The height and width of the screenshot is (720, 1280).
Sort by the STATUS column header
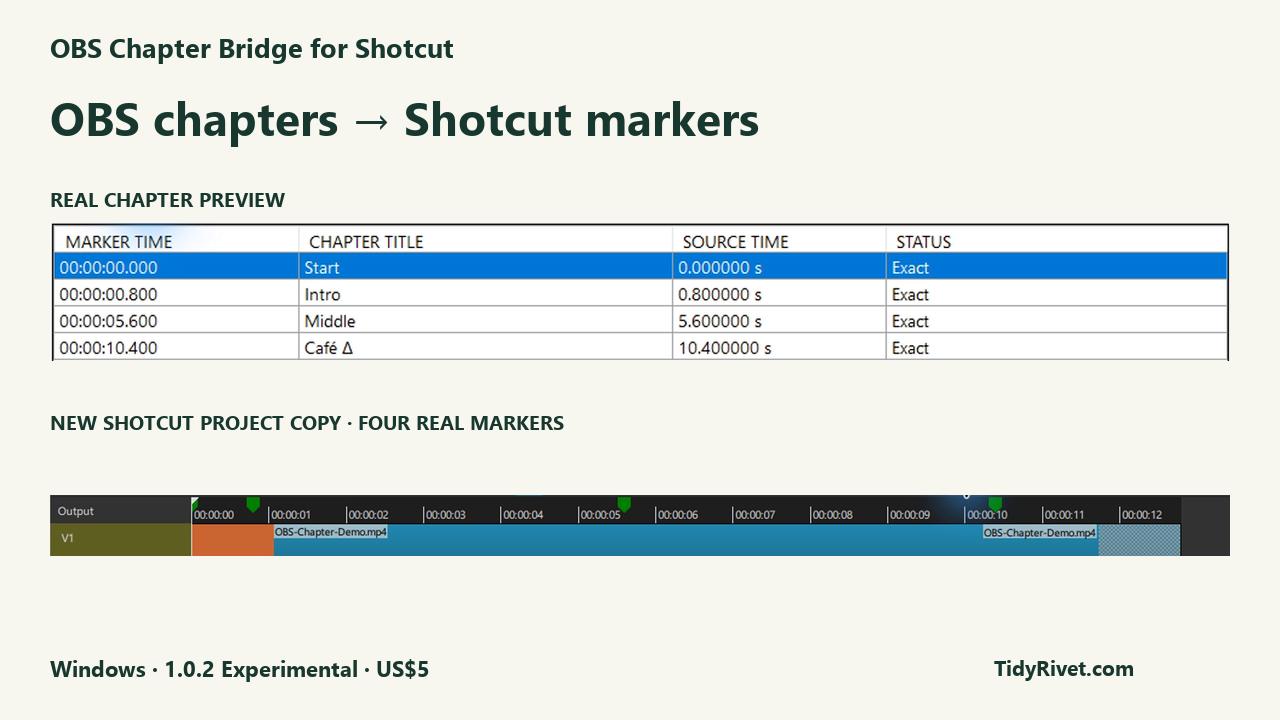point(1056,241)
